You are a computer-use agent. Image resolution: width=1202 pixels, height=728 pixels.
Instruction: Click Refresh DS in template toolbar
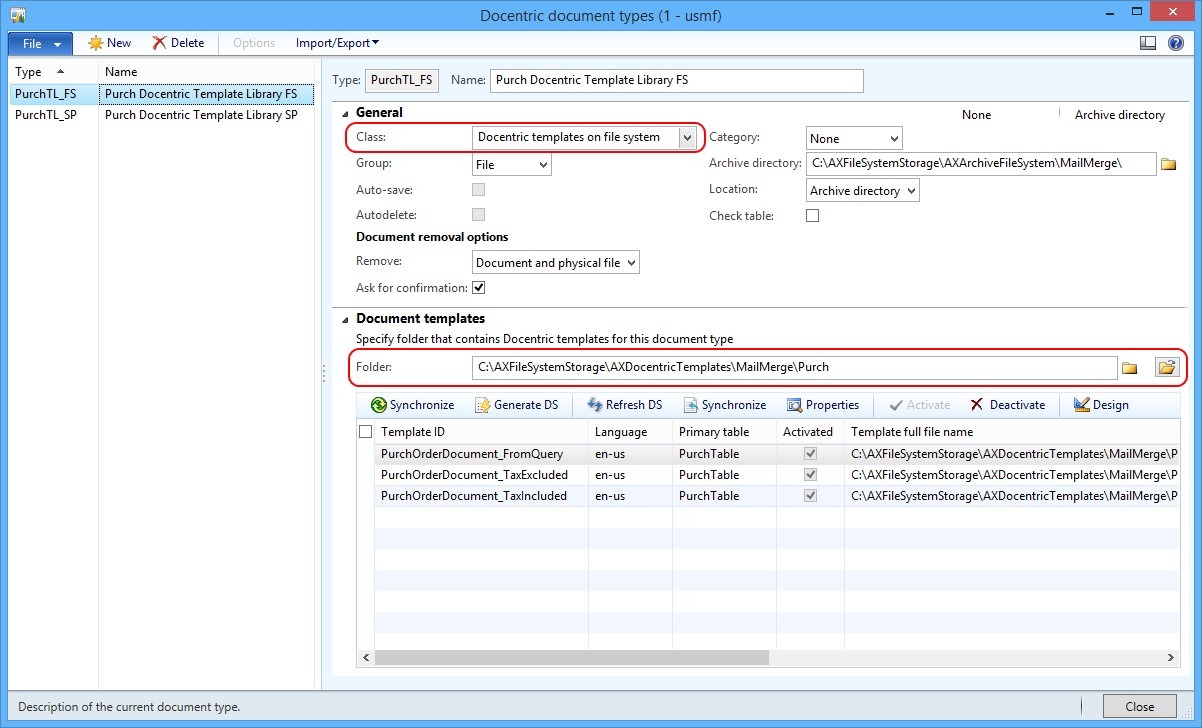(x=624, y=405)
